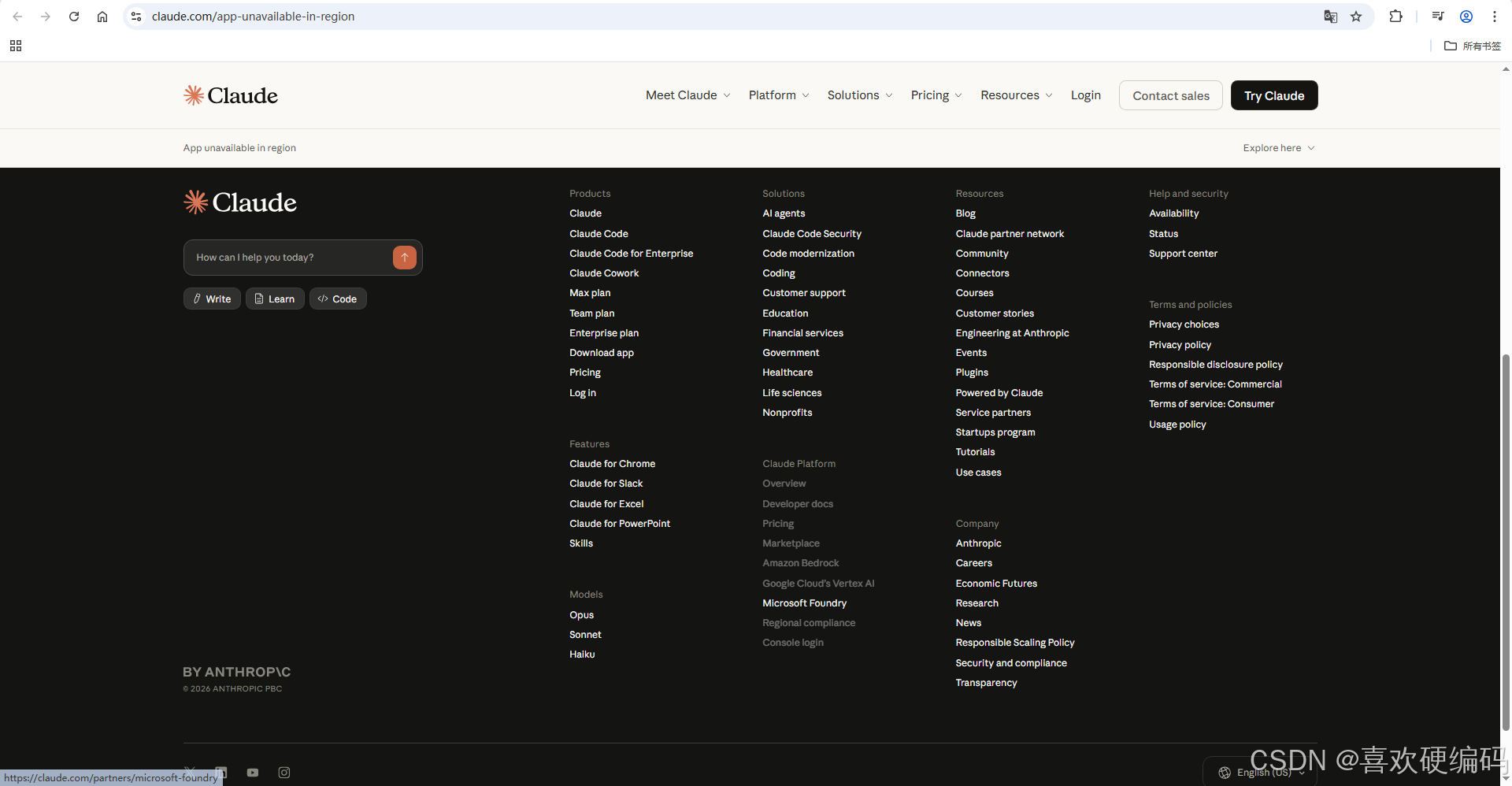Open Claude Code Security link
This screenshot has width=1512, height=786.
812,234
